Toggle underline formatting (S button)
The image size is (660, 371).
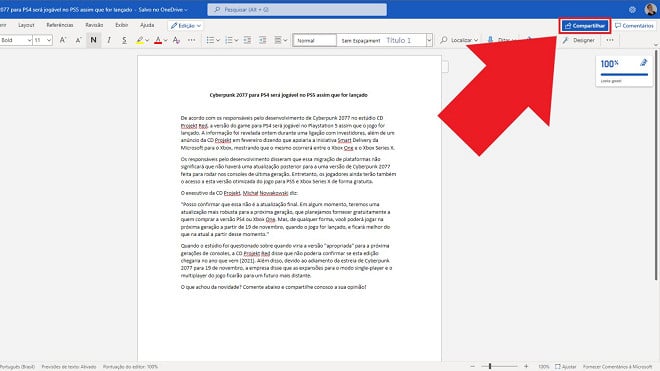pyautogui.click(x=124, y=40)
